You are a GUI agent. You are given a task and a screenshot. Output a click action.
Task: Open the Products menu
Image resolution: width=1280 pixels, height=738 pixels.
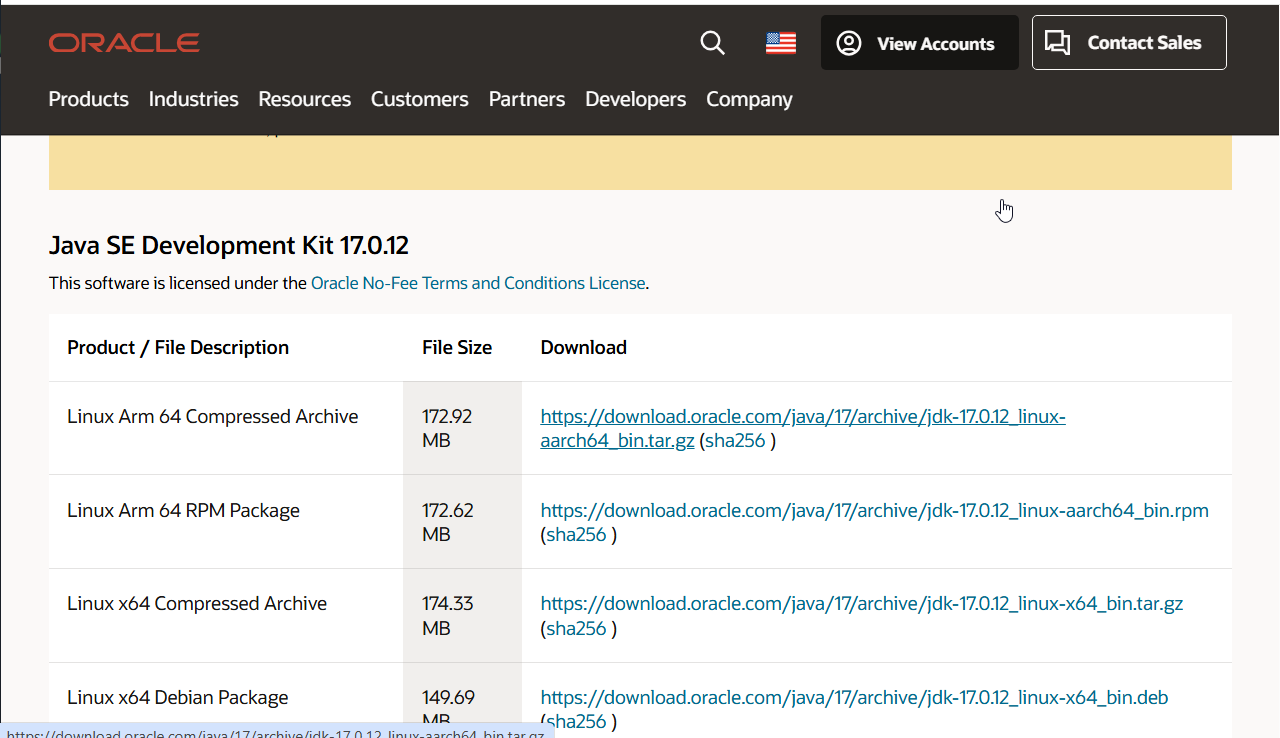[x=88, y=99]
